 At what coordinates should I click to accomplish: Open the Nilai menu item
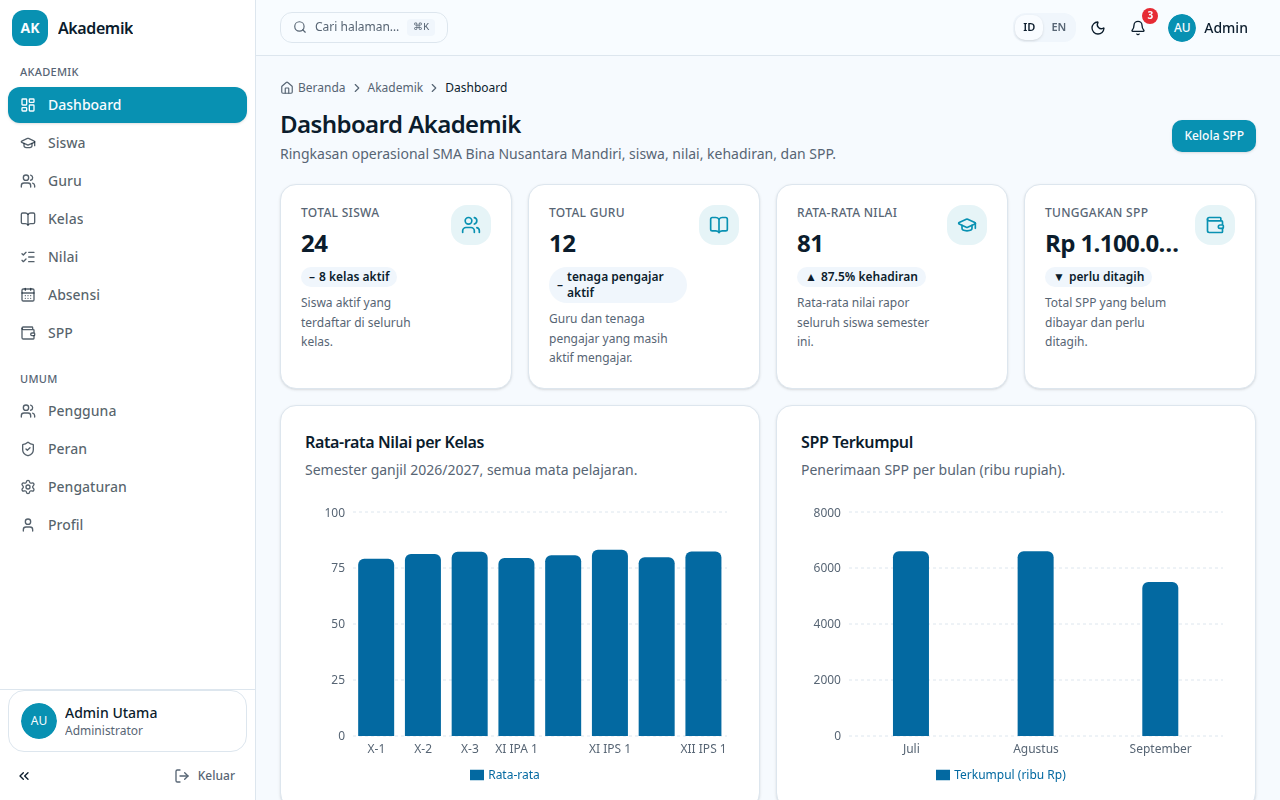point(127,257)
